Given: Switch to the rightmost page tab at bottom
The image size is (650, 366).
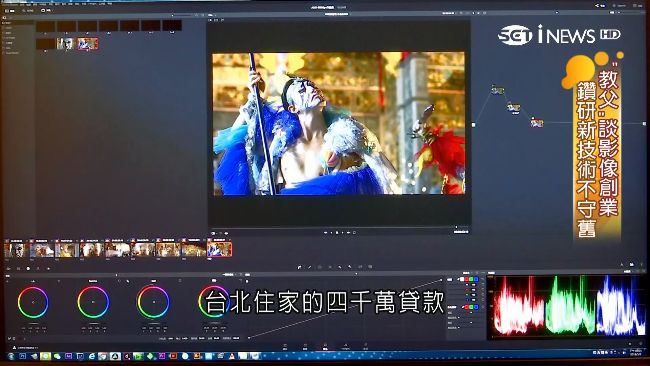Looking at the screenshot, I should pos(366,347).
